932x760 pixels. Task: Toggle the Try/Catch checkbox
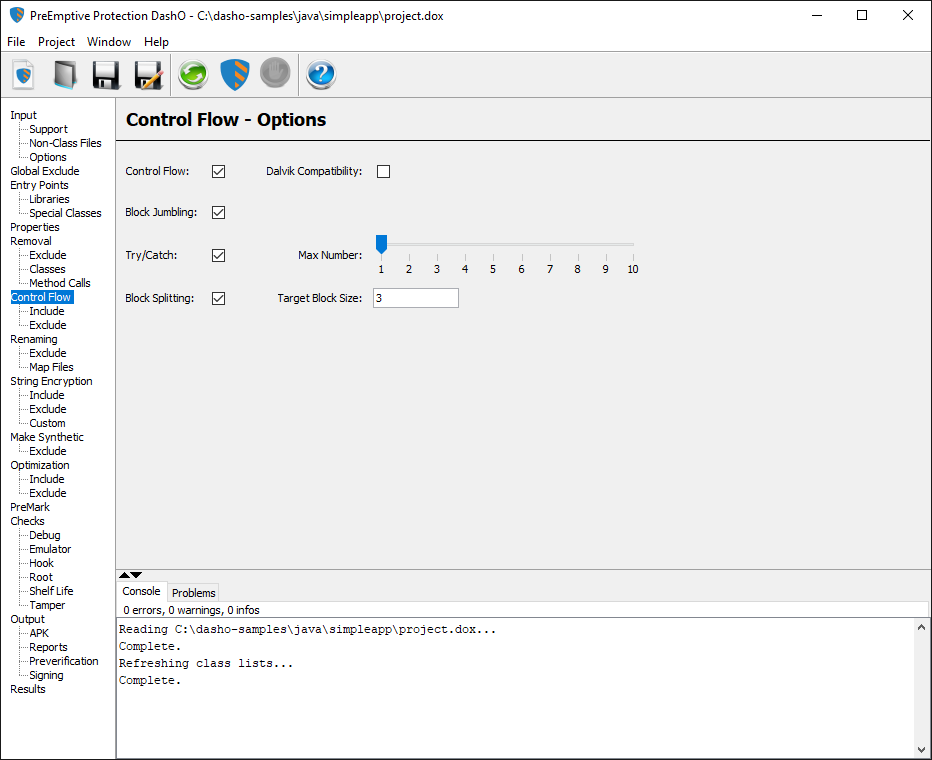pyautogui.click(x=218, y=255)
